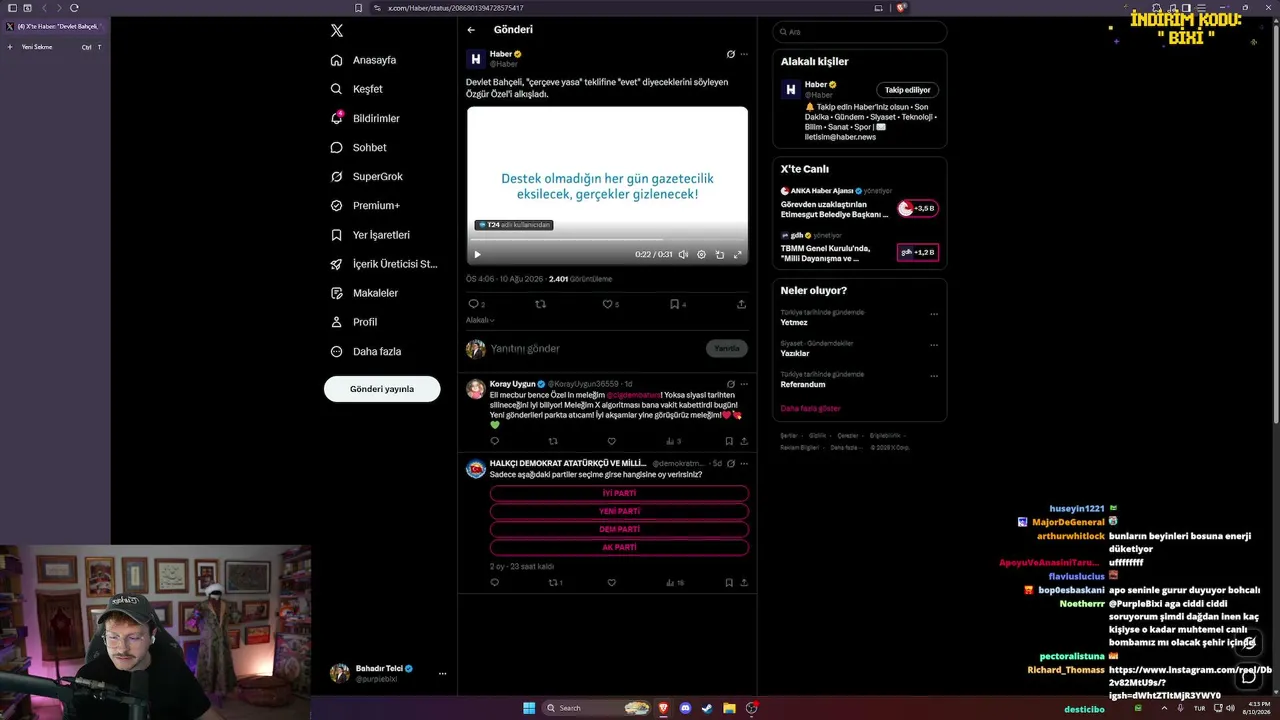Click the Yanıtla reply button
Image resolution: width=1280 pixels, height=720 pixels.
pyautogui.click(x=727, y=349)
